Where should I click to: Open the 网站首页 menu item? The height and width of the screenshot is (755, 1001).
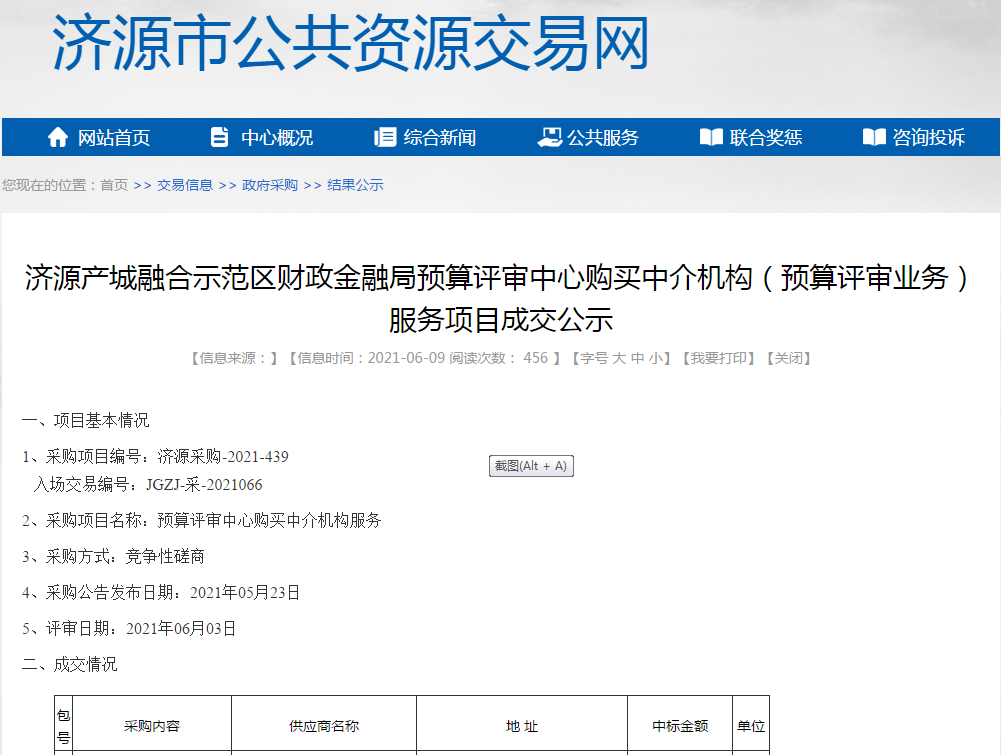(x=114, y=138)
